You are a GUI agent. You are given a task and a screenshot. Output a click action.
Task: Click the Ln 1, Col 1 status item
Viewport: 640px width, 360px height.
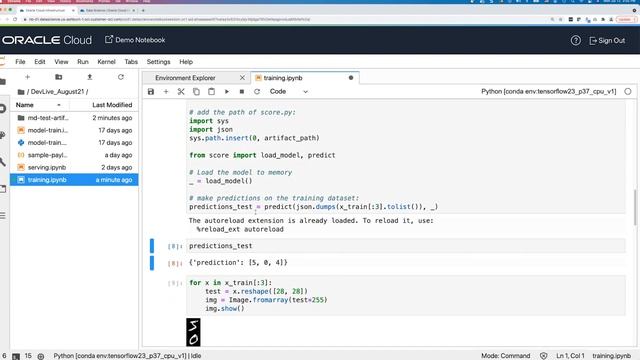click(570, 356)
